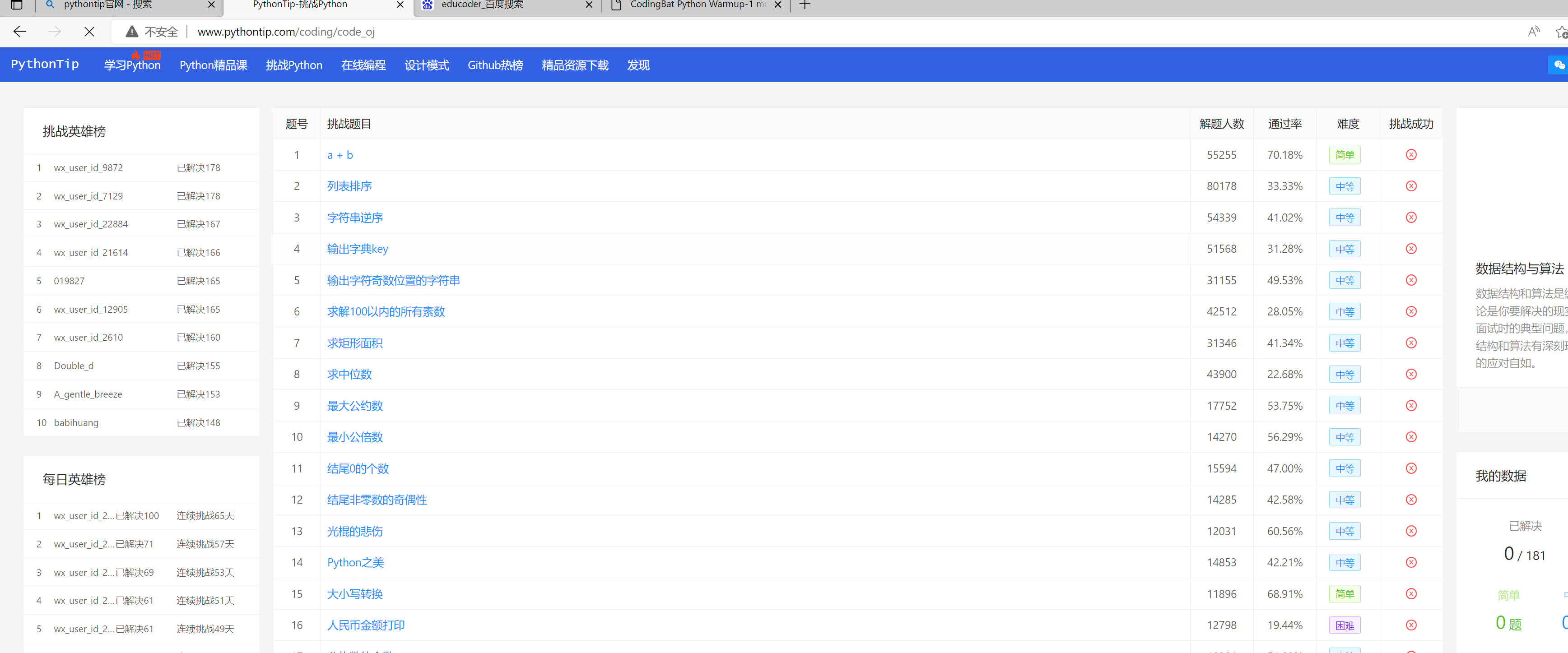Go back to the previous page
Viewport: 1568px width, 653px height.
(19, 32)
